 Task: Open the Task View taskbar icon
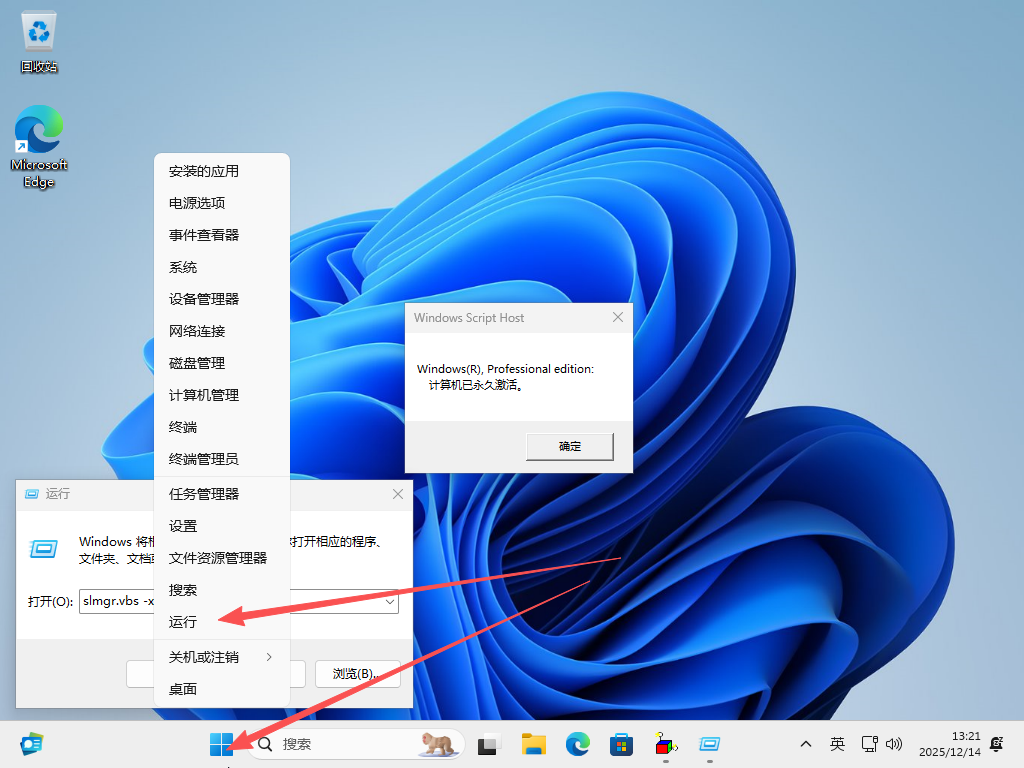[x=489, y=744]
